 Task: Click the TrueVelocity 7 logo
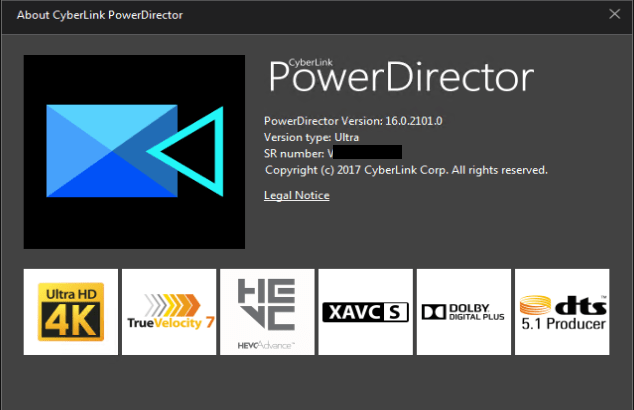point(169,312)
